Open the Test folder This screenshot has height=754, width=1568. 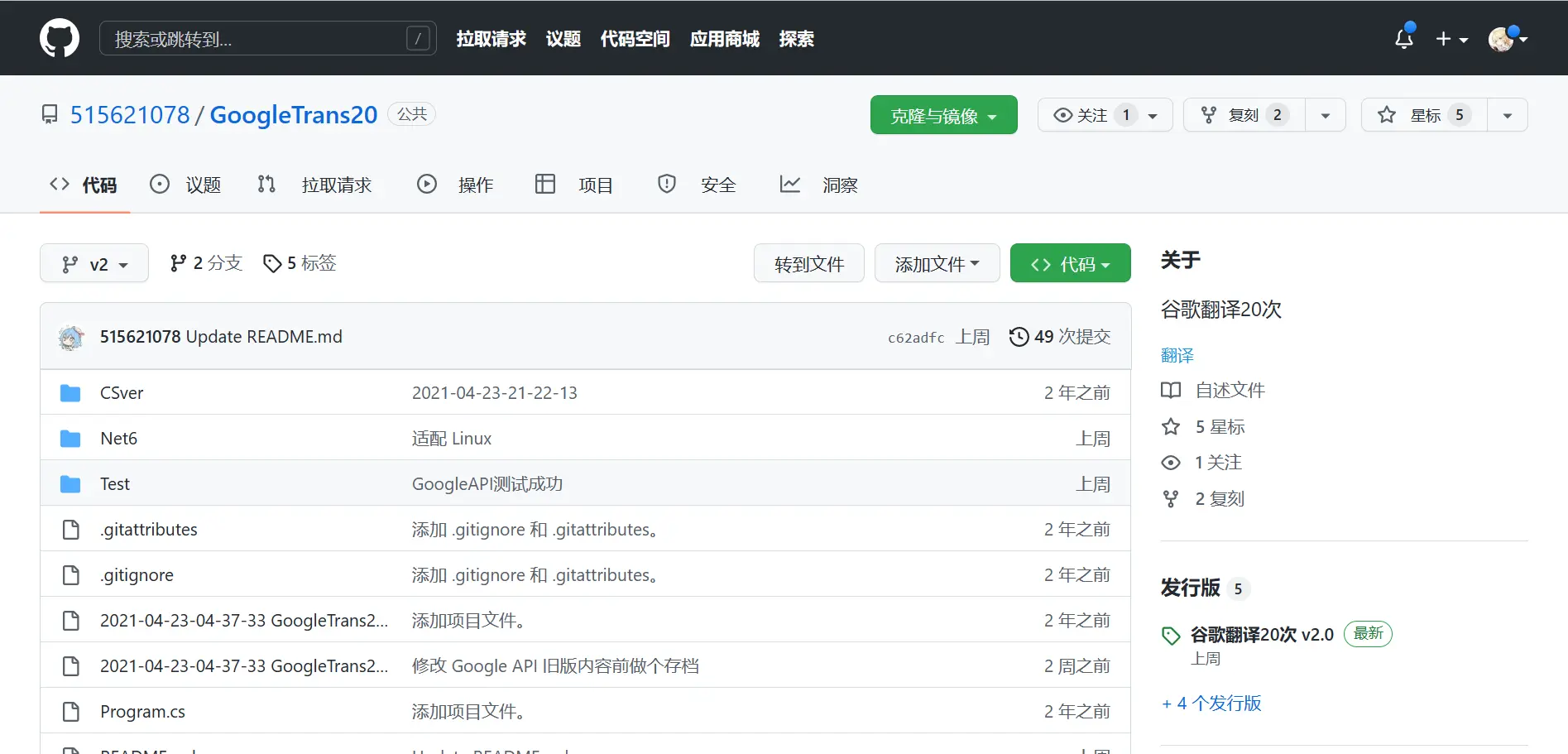tap(115, 484)
